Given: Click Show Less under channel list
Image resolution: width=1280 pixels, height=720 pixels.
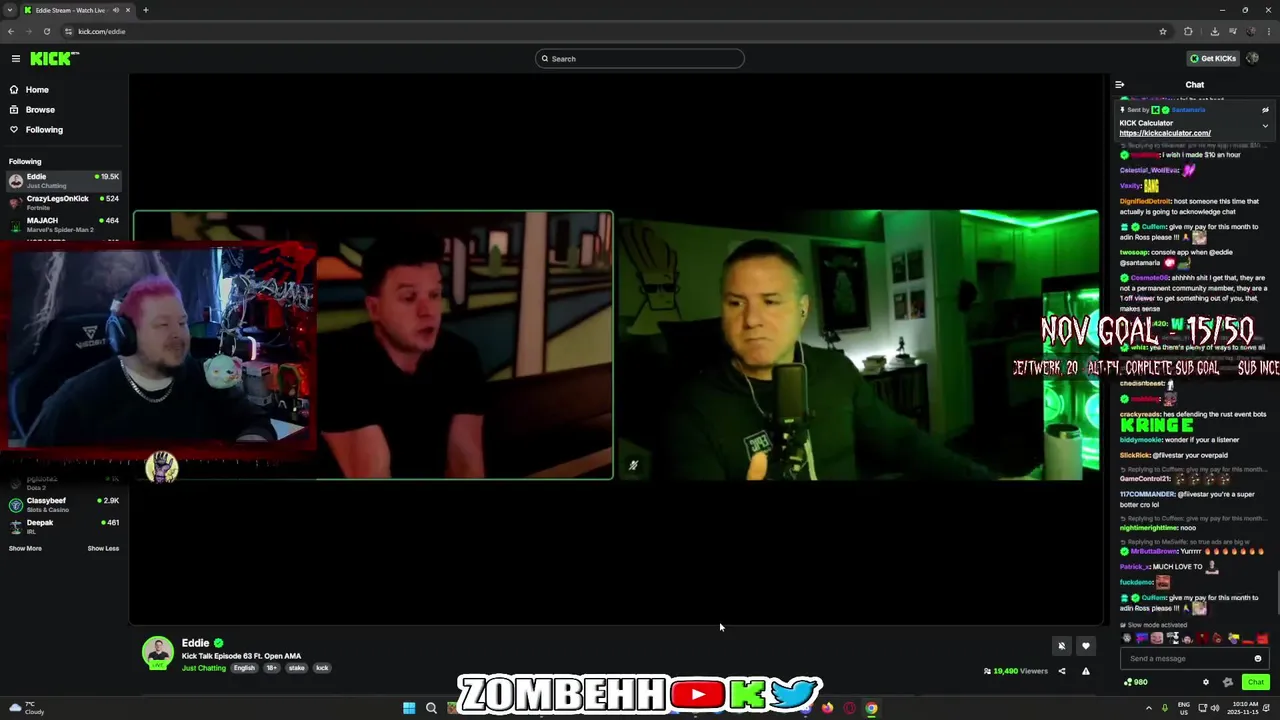Looking at the screenshot, I should click(x=103, y=548).
